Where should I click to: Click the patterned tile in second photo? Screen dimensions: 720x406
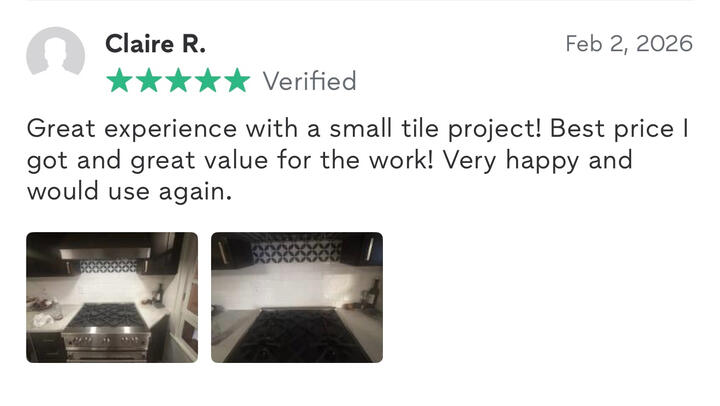[297, 253]
